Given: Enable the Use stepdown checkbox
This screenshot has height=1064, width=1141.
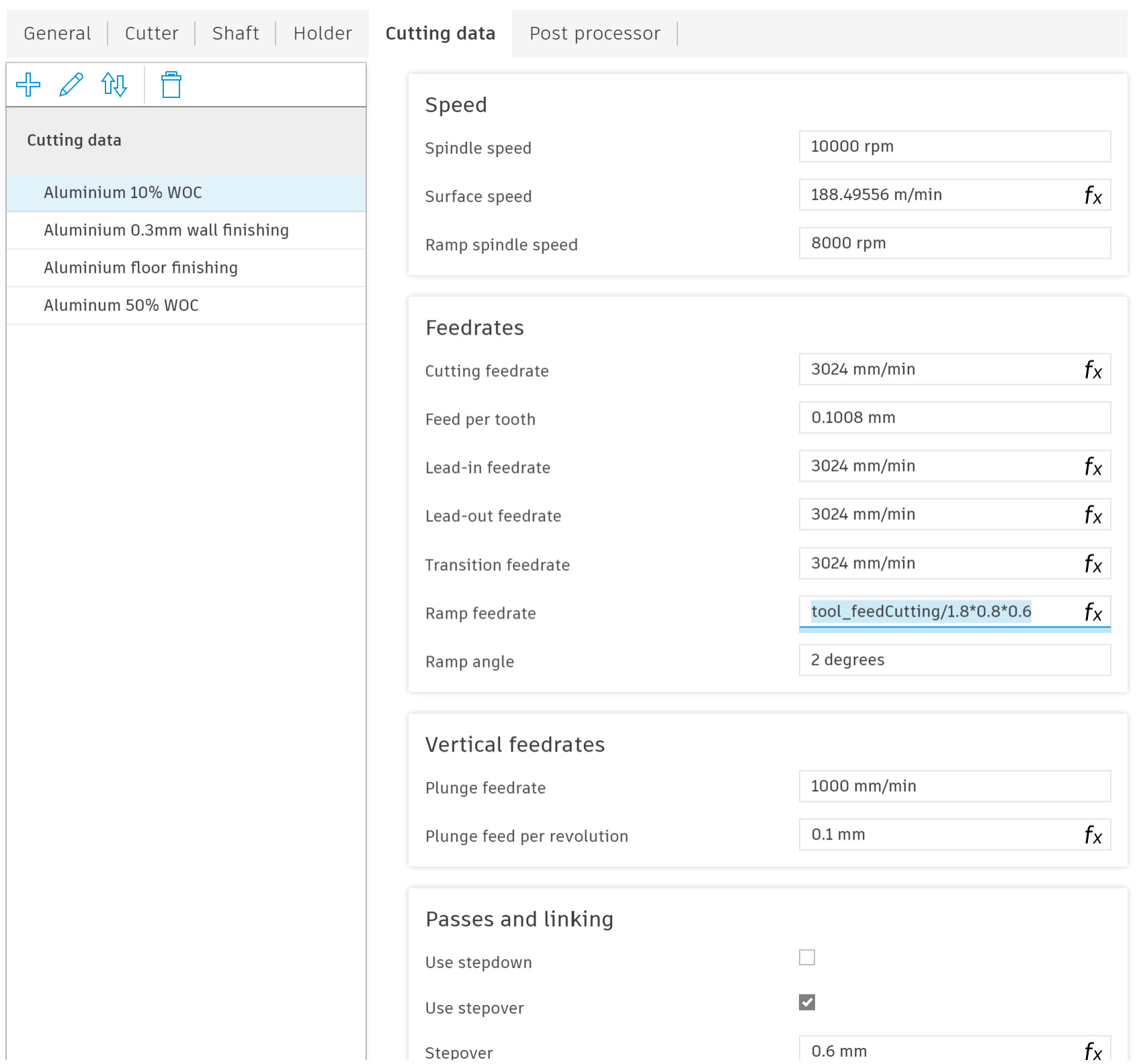Looking at the screenshot, I should point(807,957).
